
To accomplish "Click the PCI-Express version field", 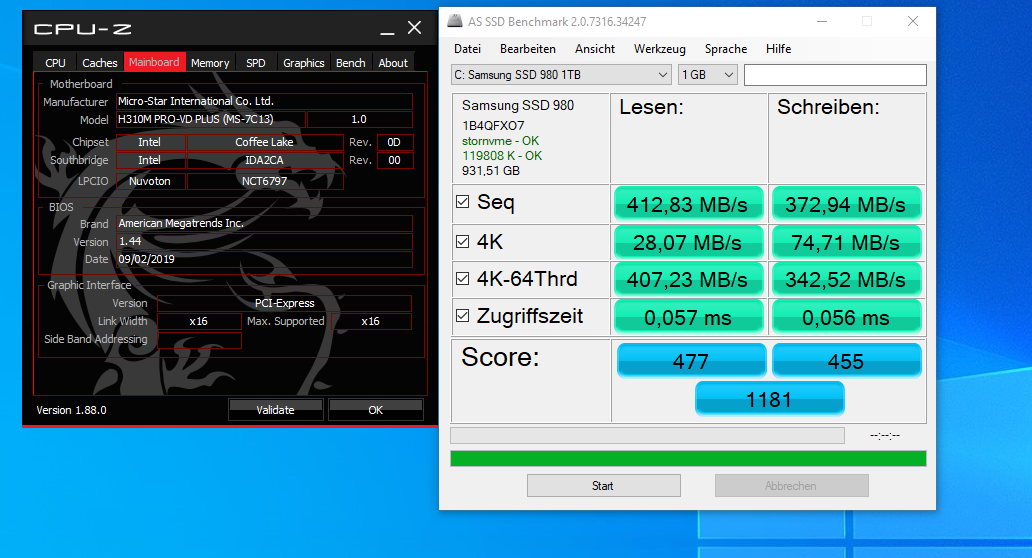I will coord(284,303).
